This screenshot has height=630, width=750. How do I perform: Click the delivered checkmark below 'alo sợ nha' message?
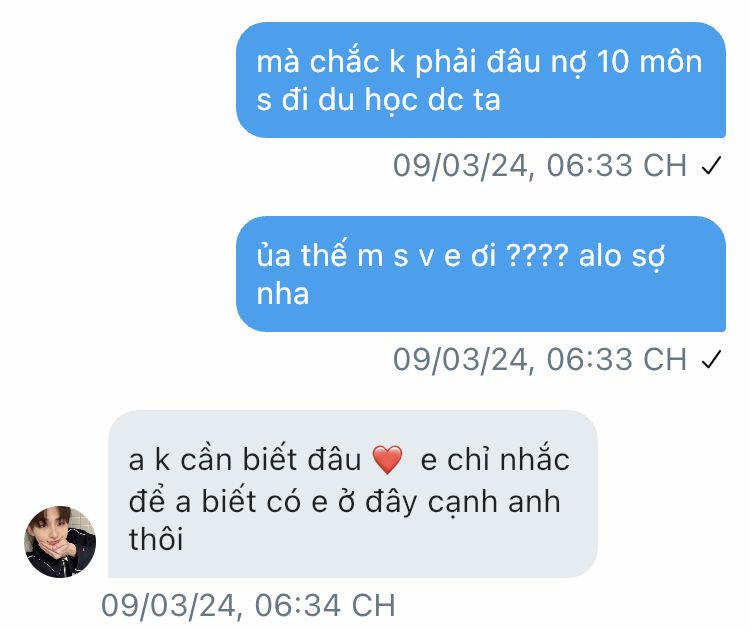711,360
